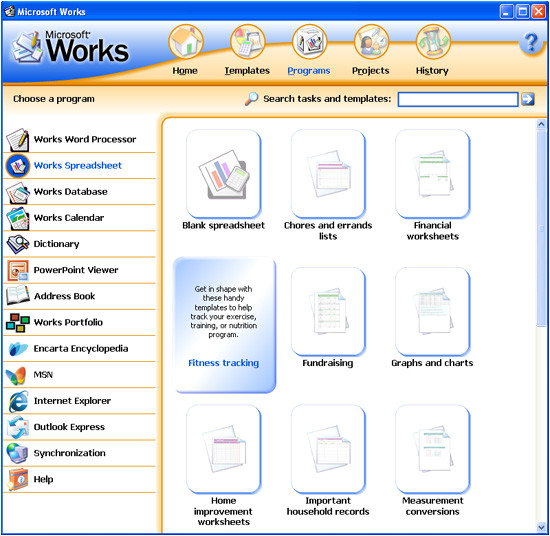Click the Fitness tracking link

click(x=223, y=363)
